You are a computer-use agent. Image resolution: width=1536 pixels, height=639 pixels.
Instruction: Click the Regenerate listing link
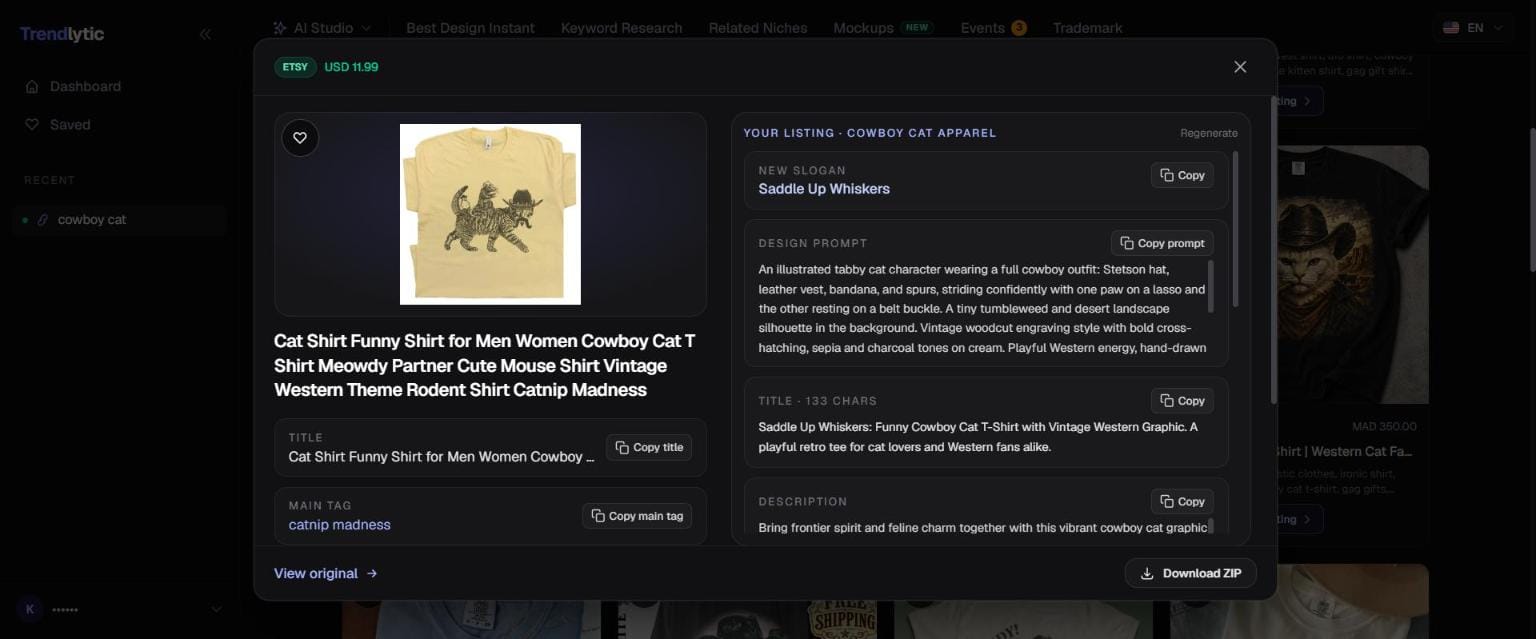click(1208, 133)
